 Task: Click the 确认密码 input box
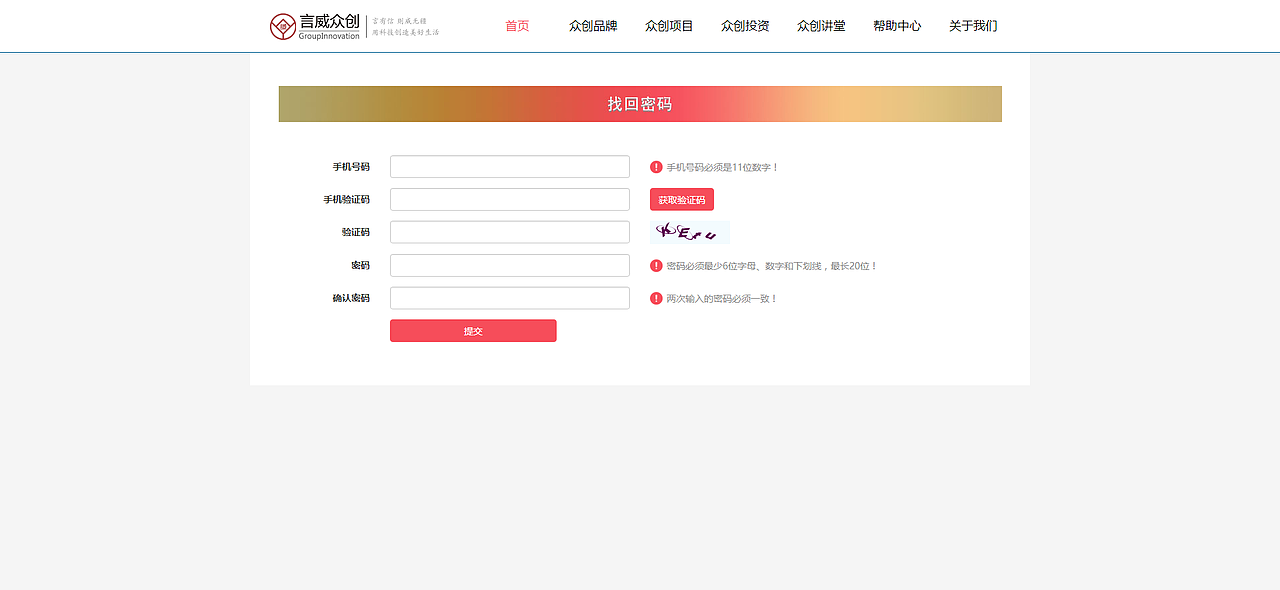point(509,297)
